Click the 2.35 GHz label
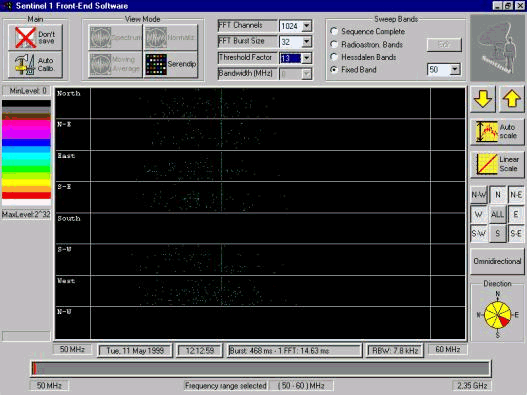This screenshot has height=395, width=527. 472,385
